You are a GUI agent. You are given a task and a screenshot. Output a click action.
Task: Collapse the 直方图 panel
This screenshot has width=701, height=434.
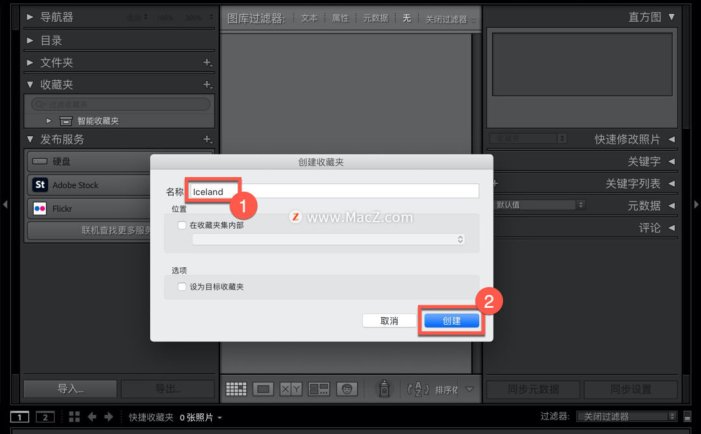click(x=671, y=17)
